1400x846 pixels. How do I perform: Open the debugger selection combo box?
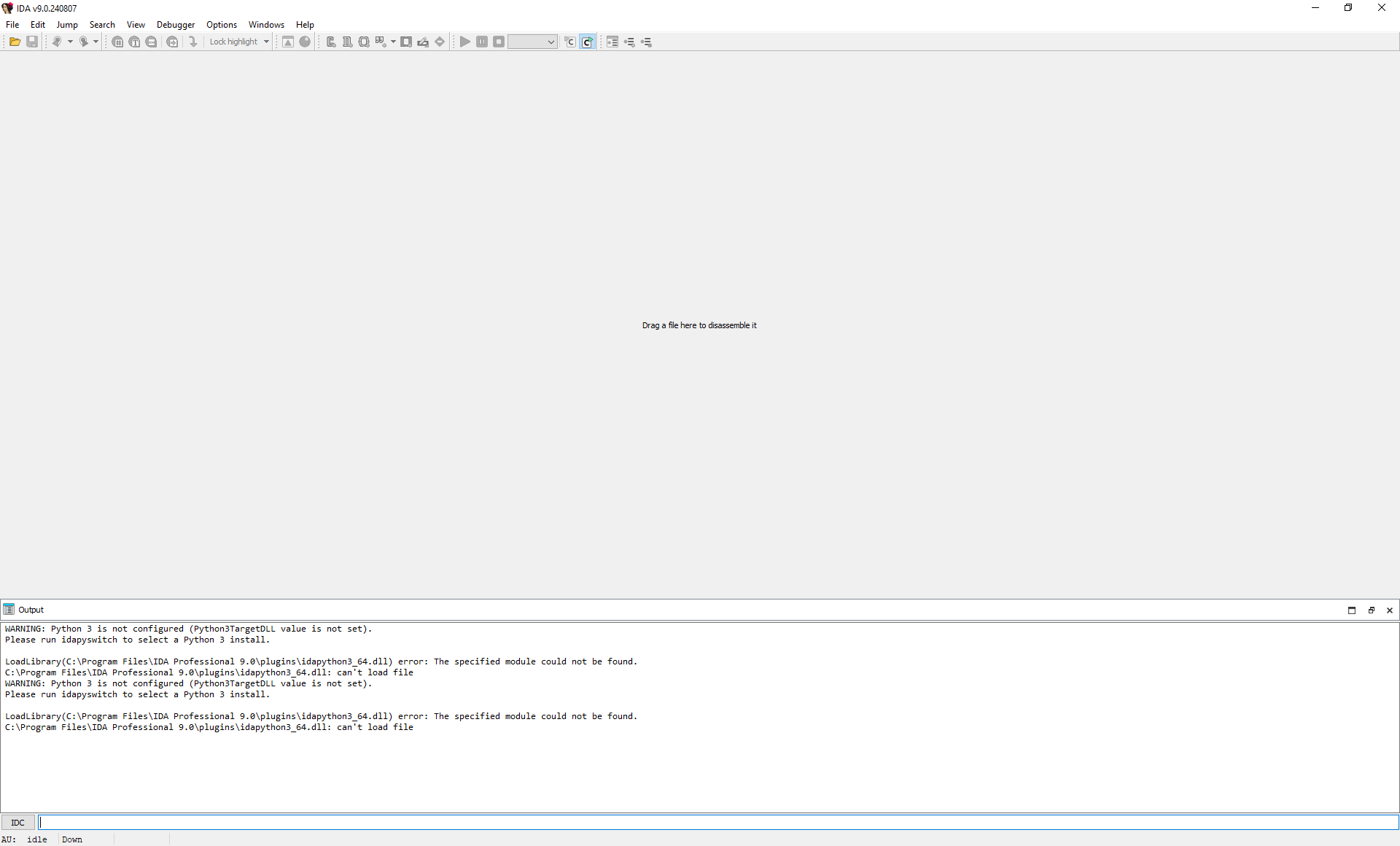532,42
